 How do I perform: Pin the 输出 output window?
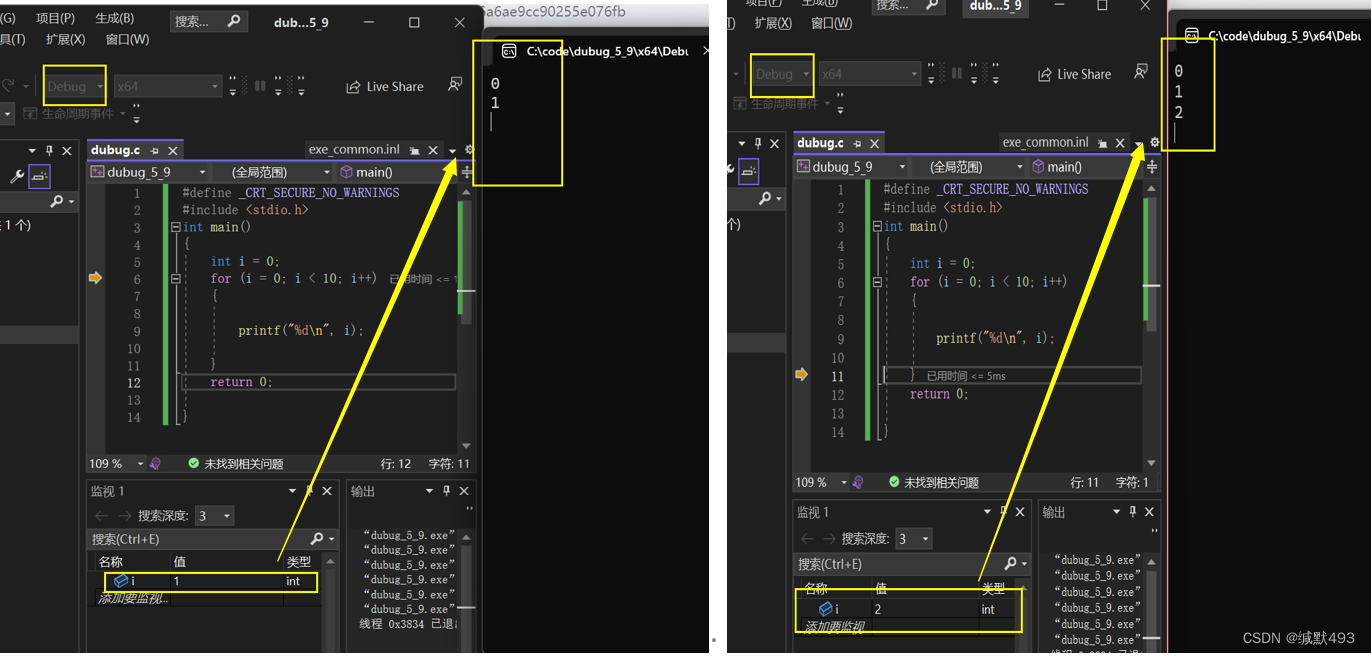pyautogui.click(x=446, y=490)
